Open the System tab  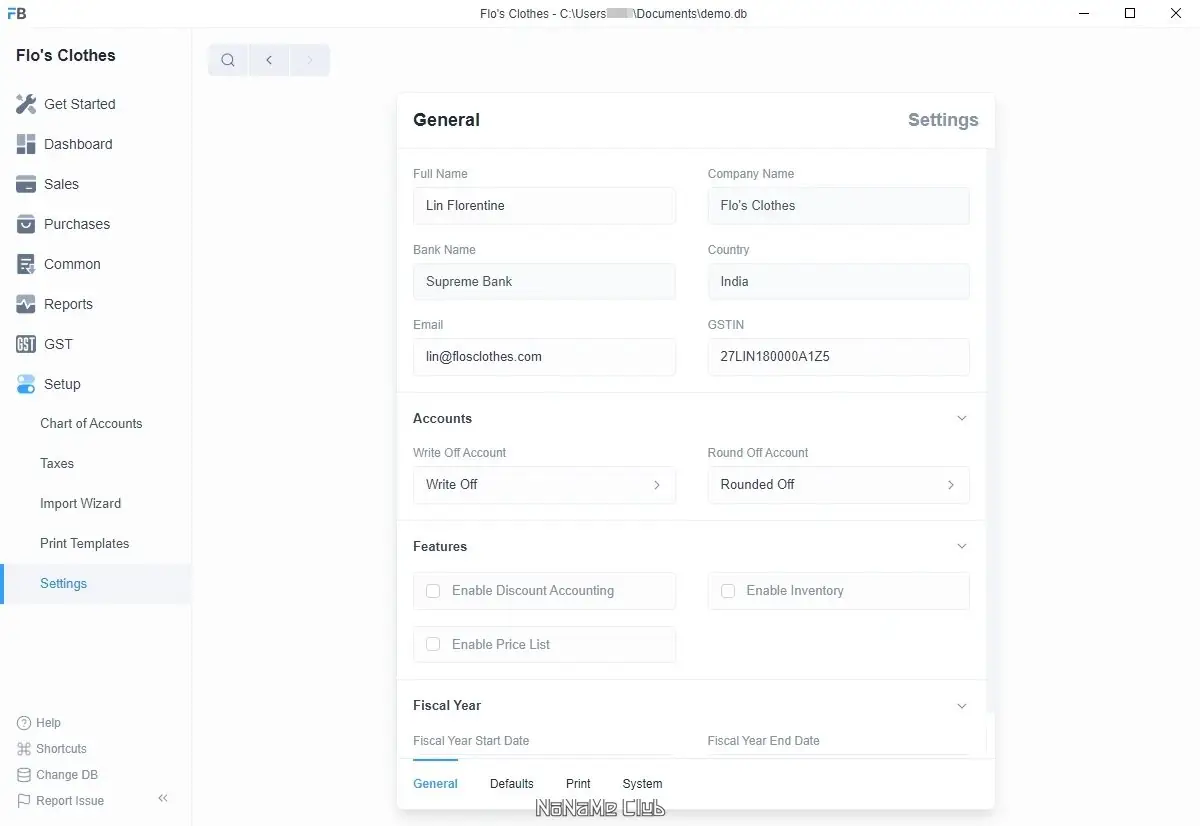coord(642,784)
